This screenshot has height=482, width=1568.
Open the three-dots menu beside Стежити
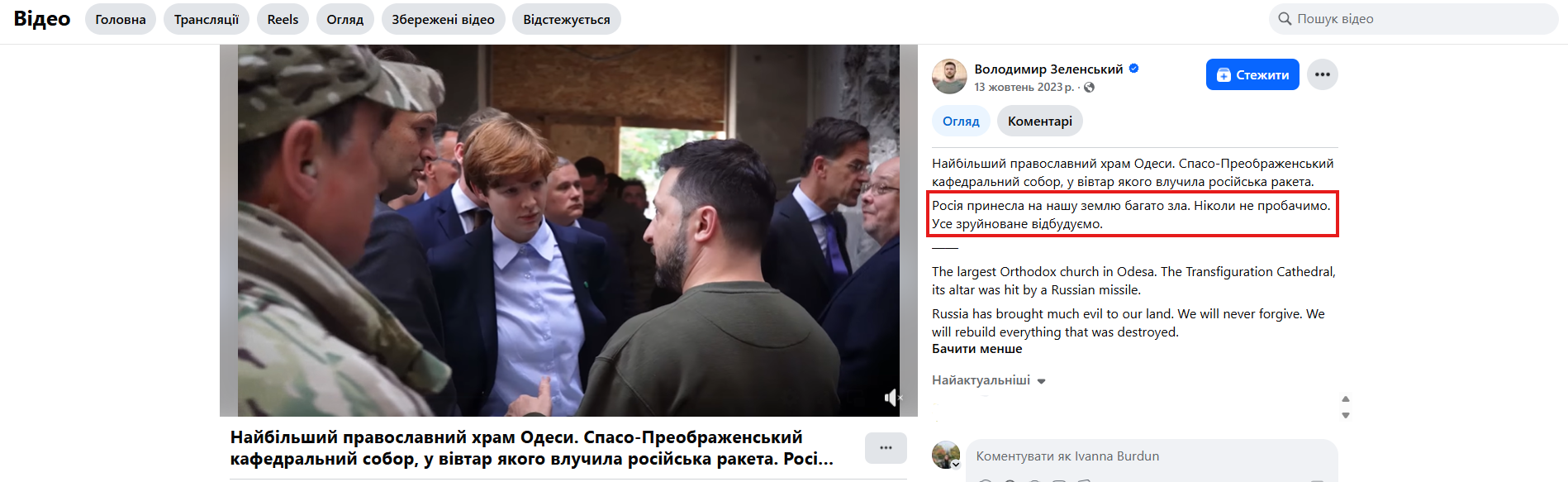coord(1322,74)
